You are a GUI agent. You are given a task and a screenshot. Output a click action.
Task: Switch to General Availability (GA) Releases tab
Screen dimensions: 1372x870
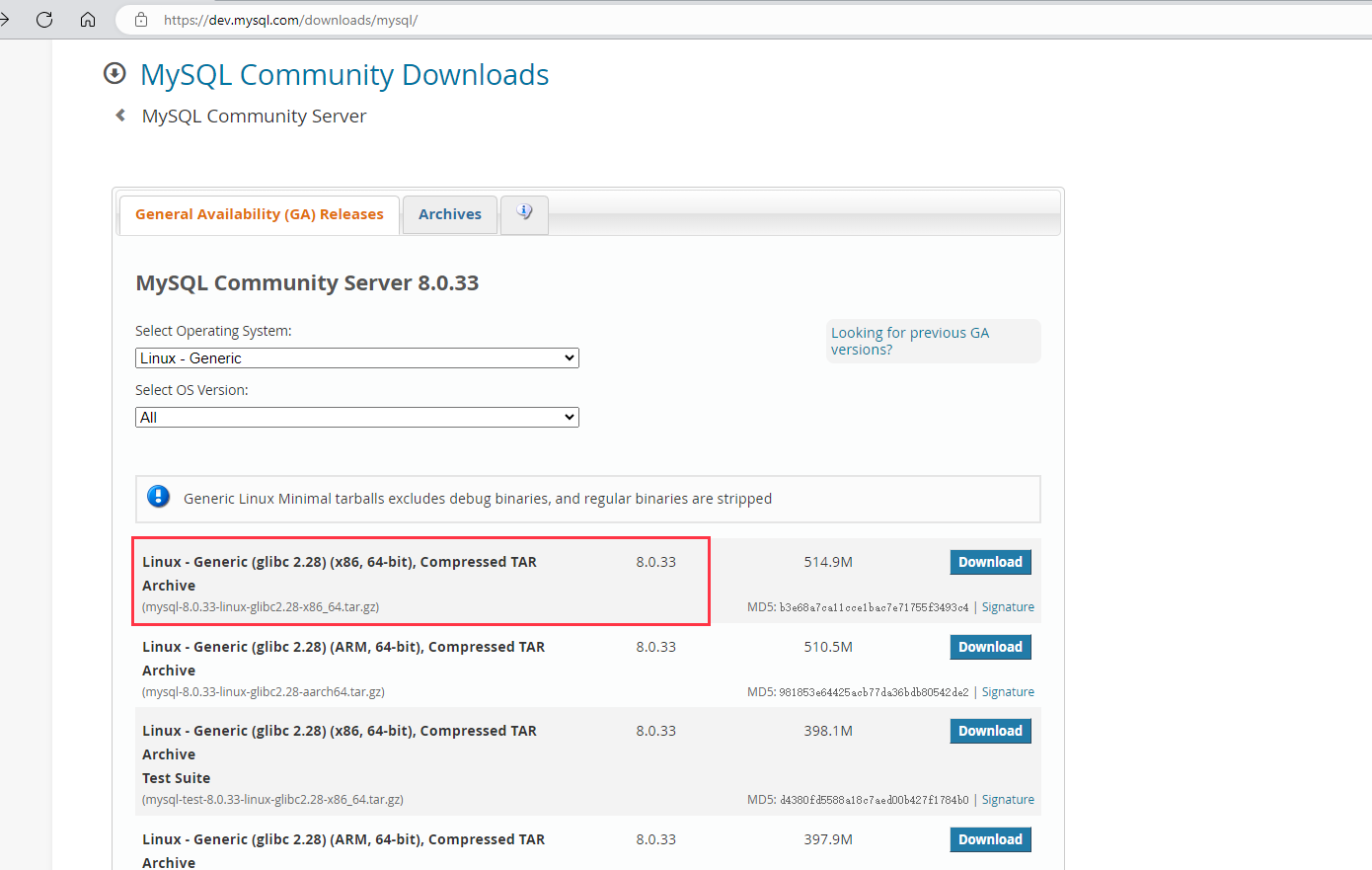coord(260,214)
